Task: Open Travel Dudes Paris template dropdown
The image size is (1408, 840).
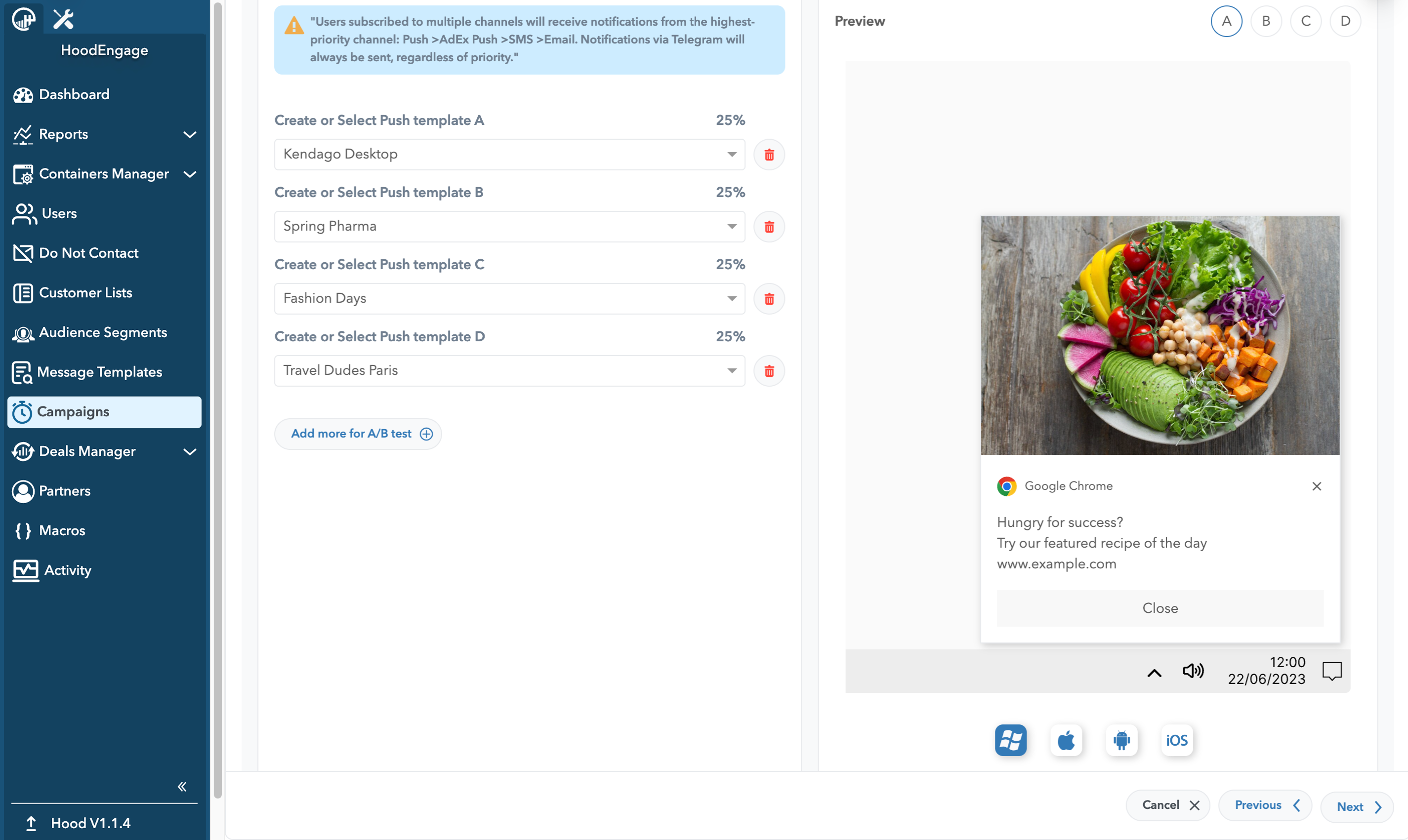Action: tap(509, 371)
